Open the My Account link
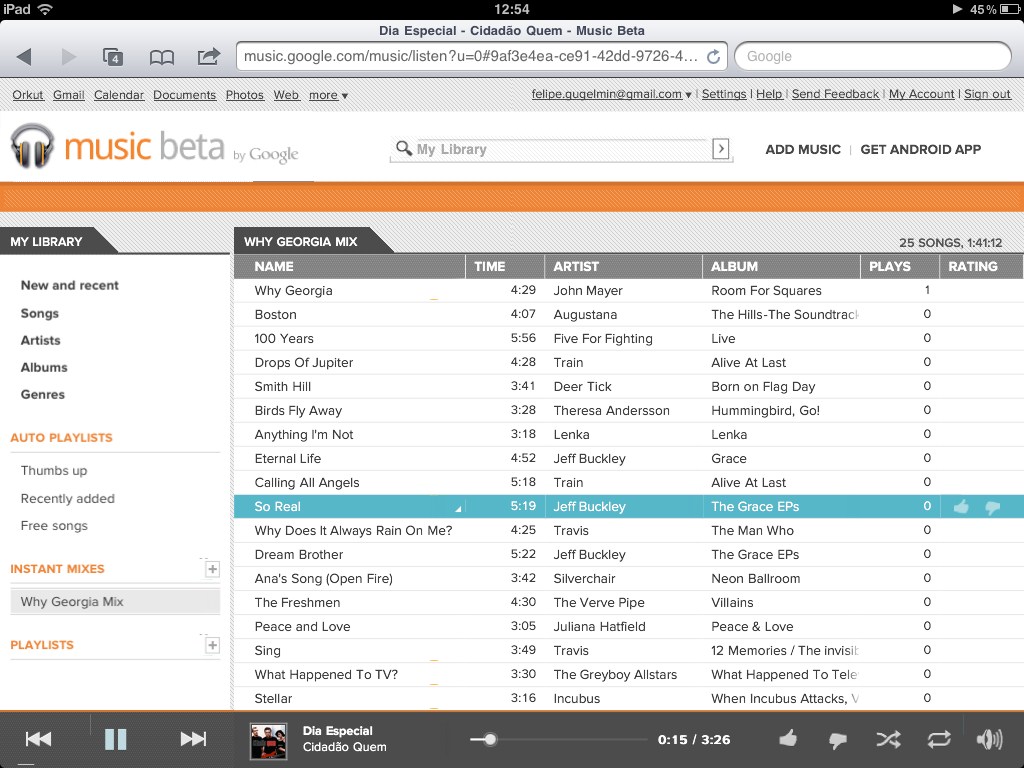Screen dimensions: 1024x768 point(921,94)
